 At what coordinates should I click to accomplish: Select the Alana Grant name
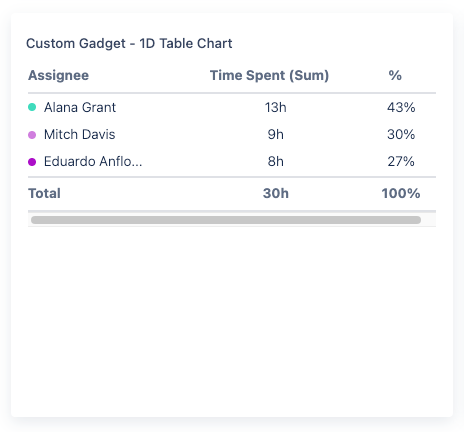pos(80,107)
